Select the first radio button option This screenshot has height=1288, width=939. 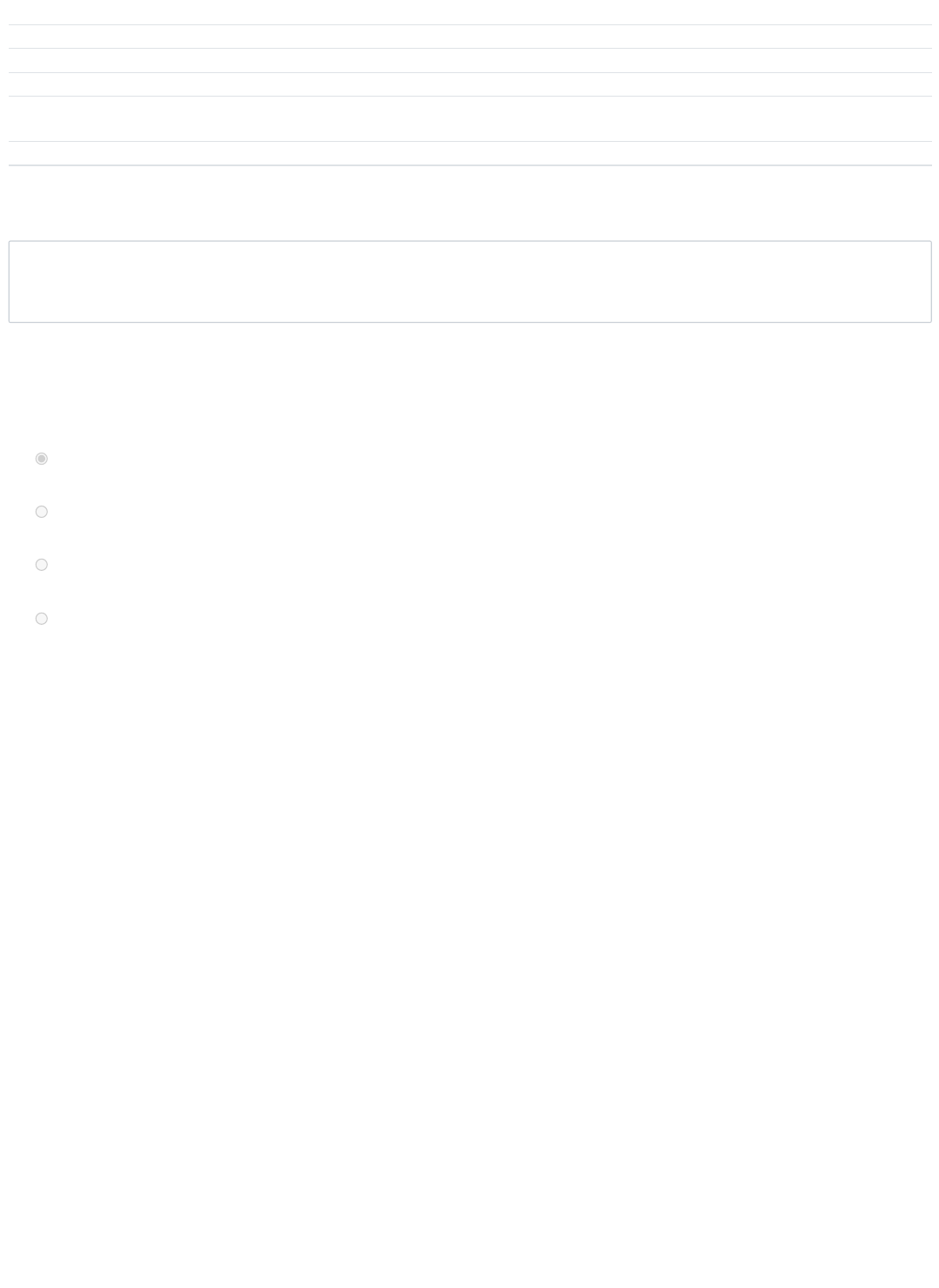point(41,459)
